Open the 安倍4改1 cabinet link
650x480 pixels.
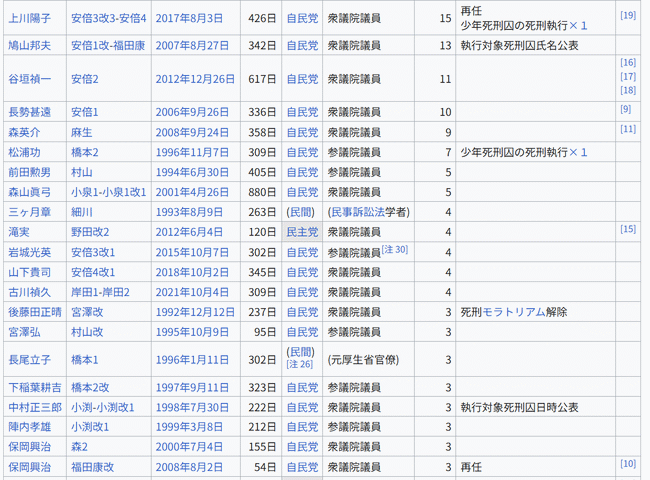[x=93, y=272]
